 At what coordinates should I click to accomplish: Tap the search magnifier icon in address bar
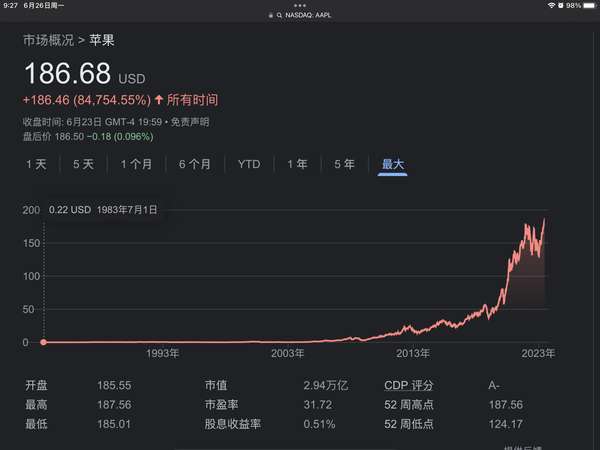pos(279,15)
